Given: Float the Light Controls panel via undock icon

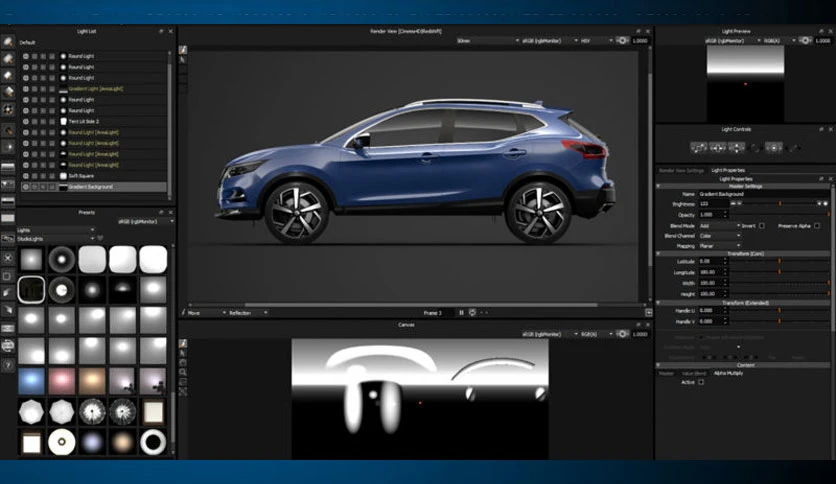Looking at the screenshot, I should pos(821,130).
